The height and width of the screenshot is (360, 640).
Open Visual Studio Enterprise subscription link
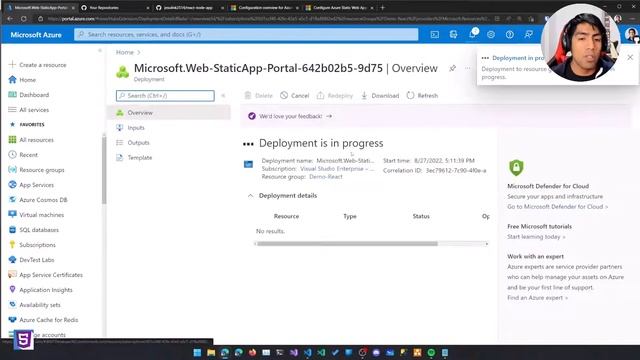(x=337, y=169)
